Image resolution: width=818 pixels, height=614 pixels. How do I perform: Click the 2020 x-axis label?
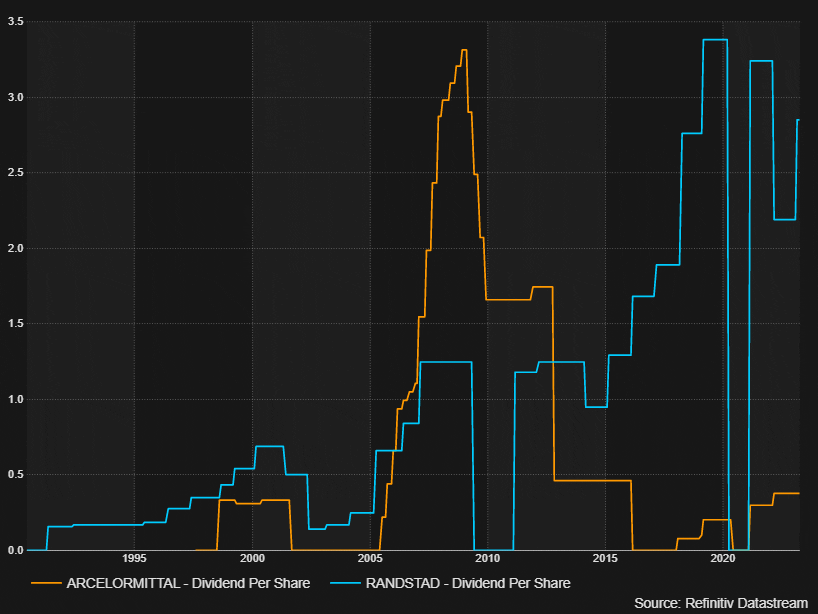click(x=723, y=559)
